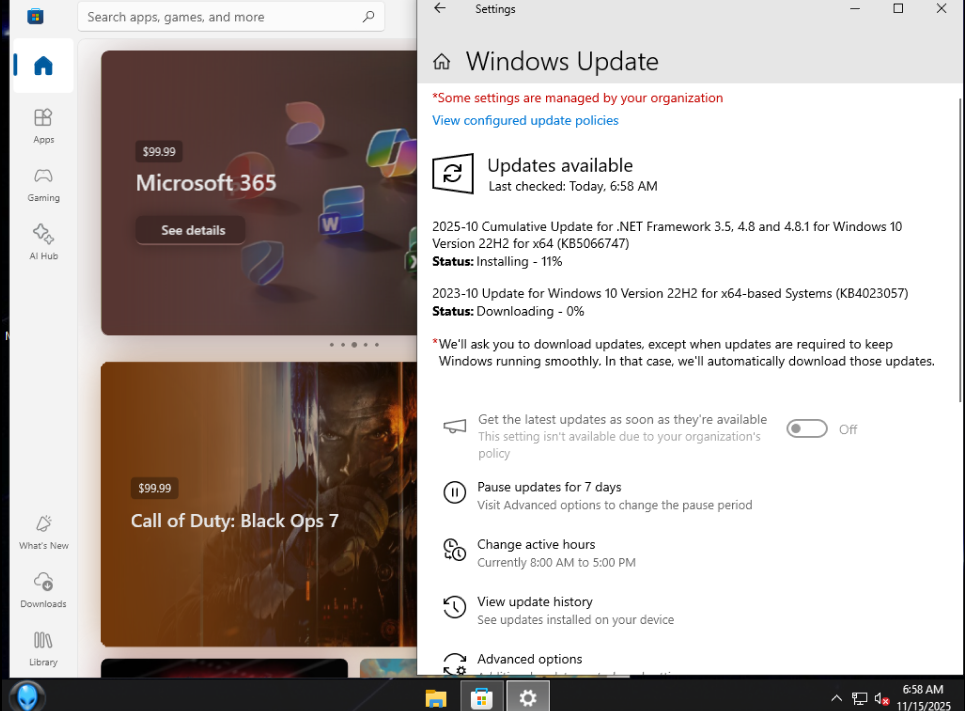This screenshot has height=711, width=965.
Task: Open Home in Microsoft Store sidebar
Action: pos(43,65)
